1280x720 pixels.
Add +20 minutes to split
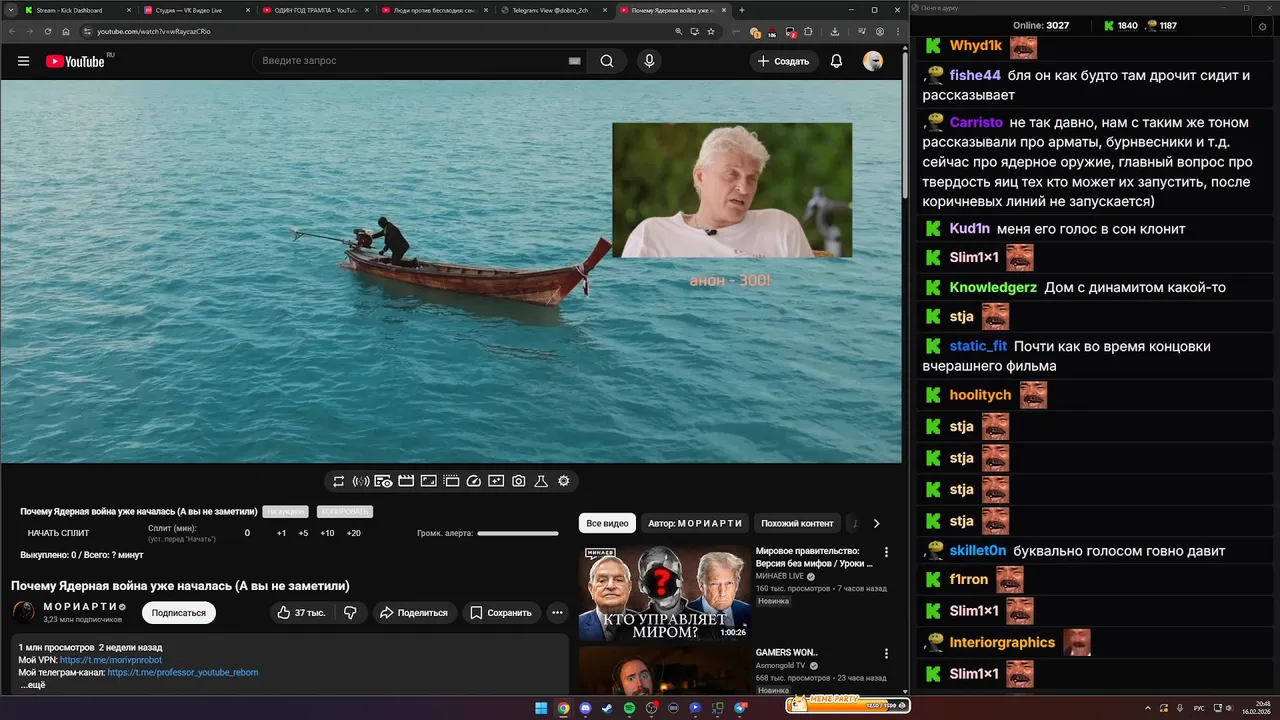pos(353,533)
